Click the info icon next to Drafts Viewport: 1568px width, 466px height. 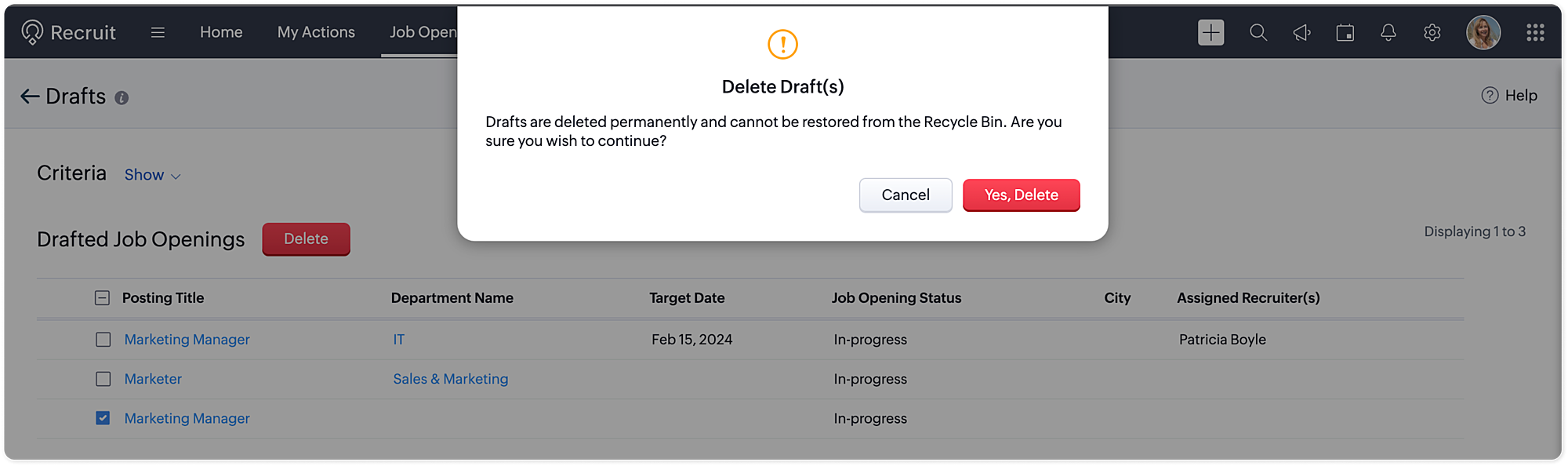pyautogui.click(x=122, y=98)
